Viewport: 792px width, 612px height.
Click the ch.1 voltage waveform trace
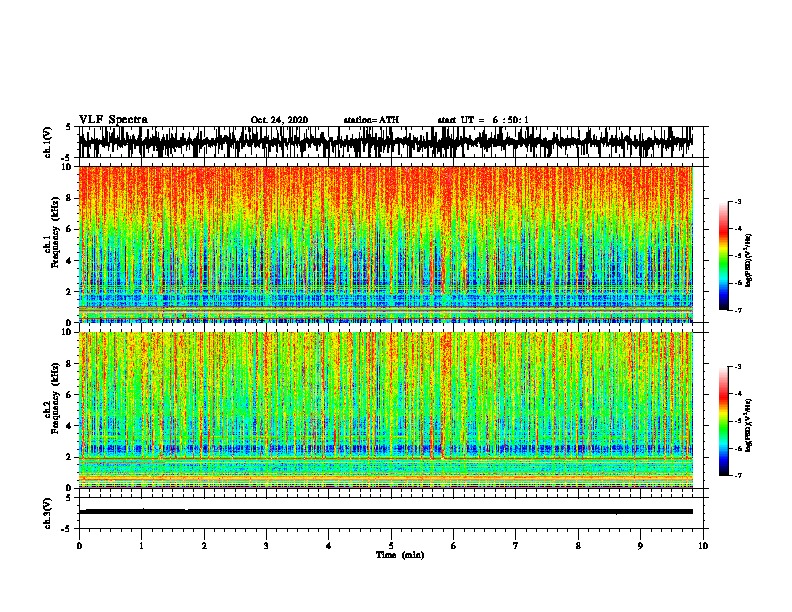[x=386, y=142]
